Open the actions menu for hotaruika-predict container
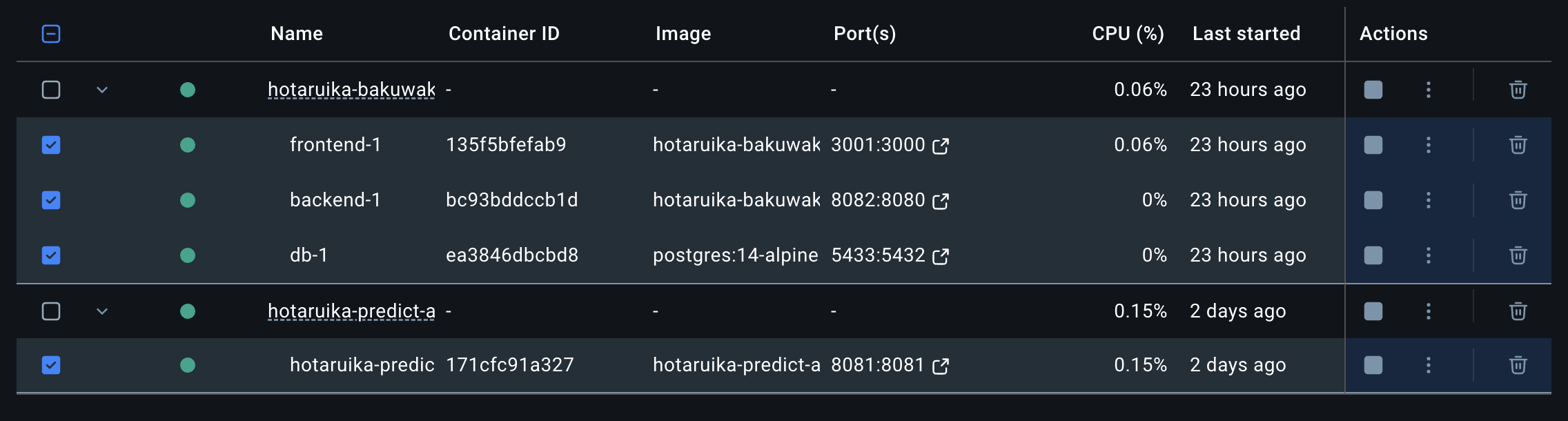 [x=1429, y=366]
